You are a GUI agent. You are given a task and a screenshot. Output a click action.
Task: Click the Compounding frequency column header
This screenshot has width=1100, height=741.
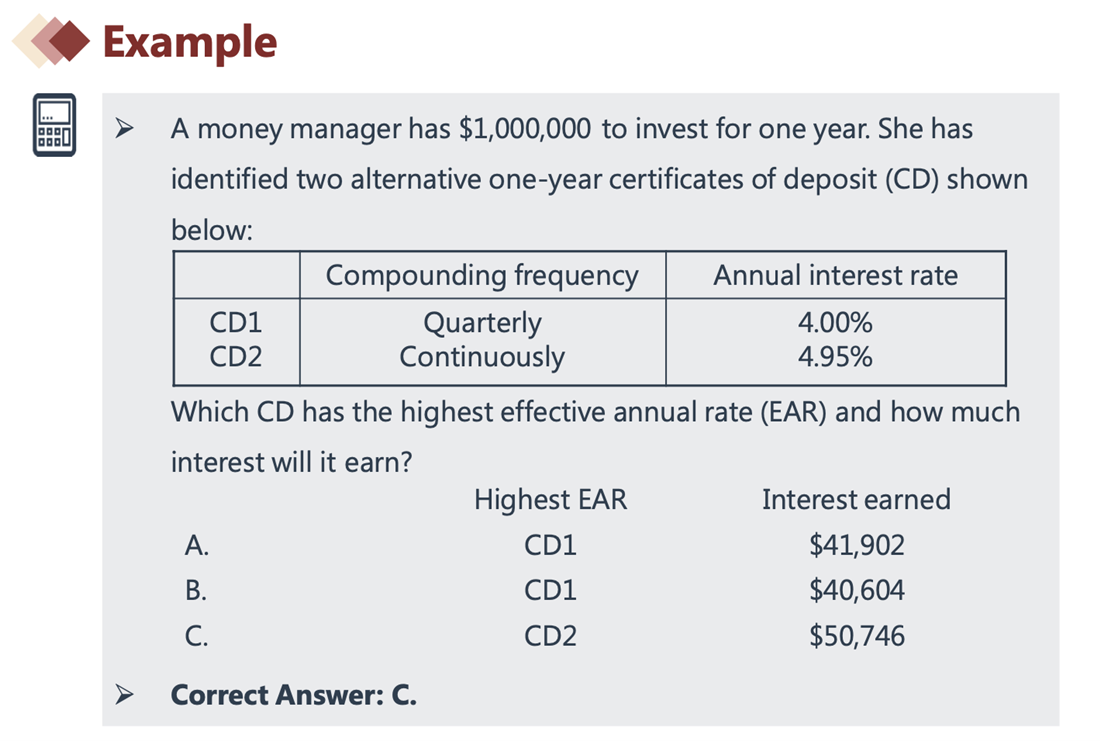point(482,275)
